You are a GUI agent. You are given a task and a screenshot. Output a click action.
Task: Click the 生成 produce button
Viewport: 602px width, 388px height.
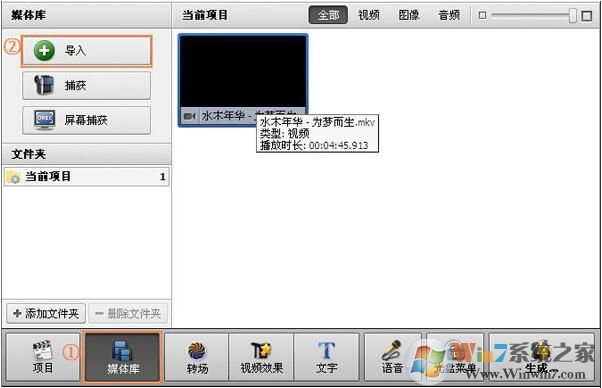tap(542, 358)
